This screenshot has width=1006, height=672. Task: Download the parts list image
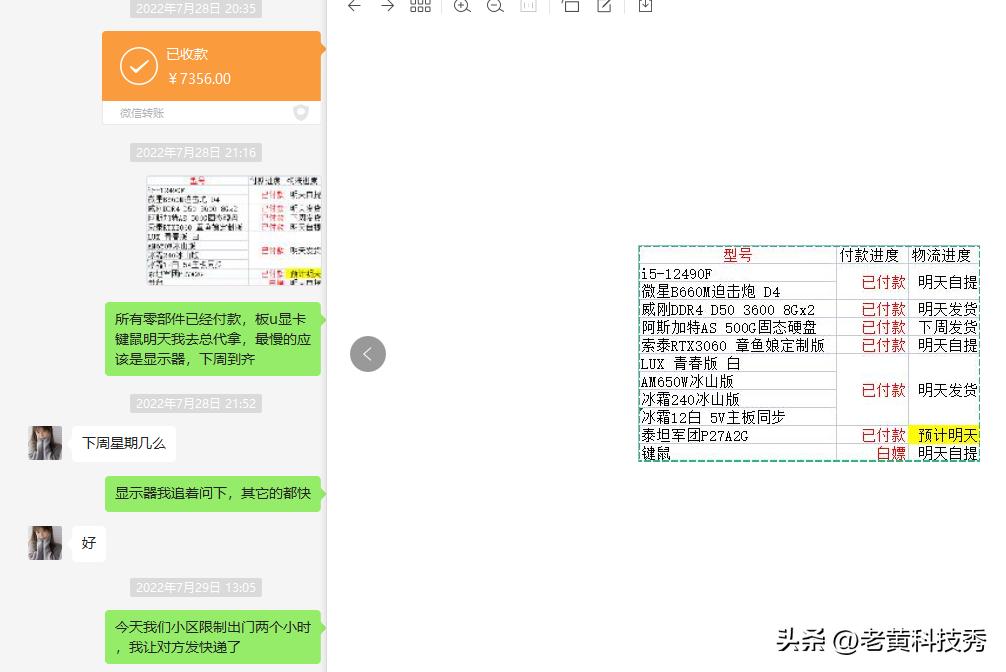point(645,7)
